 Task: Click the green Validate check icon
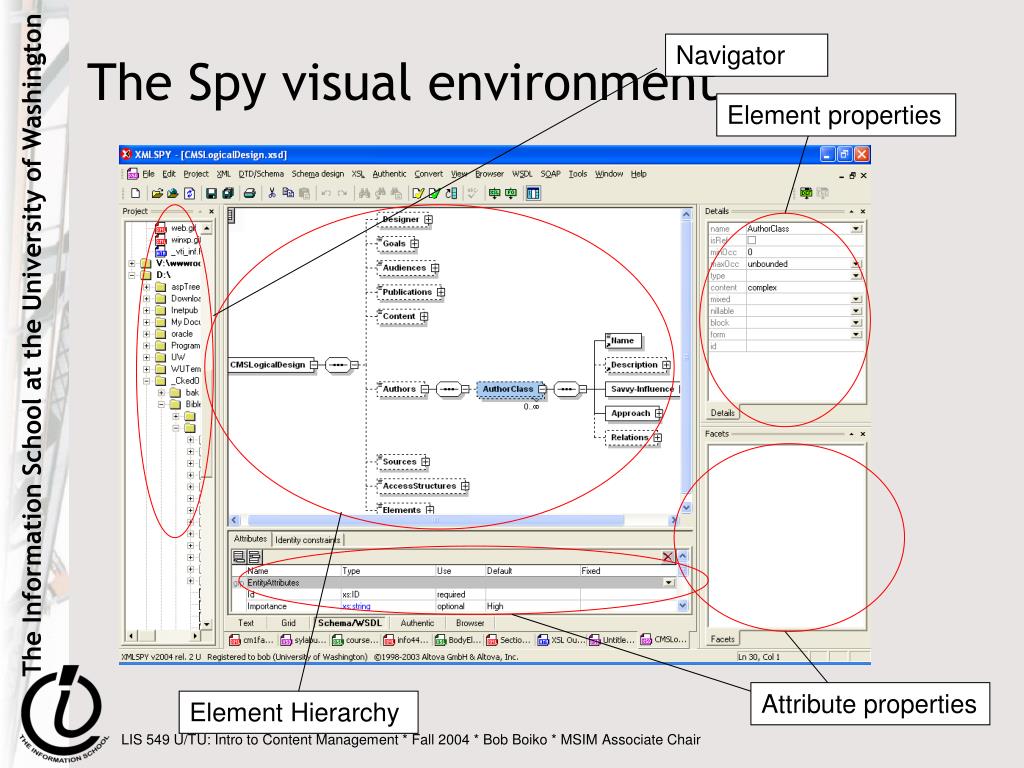click(x=434, y=193)
